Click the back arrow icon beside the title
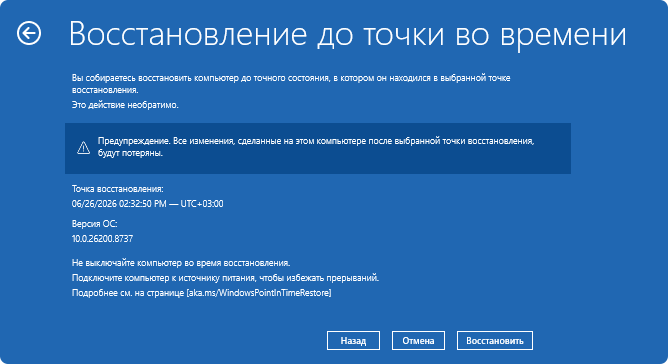The image size is (668, 364). point(29,33)
